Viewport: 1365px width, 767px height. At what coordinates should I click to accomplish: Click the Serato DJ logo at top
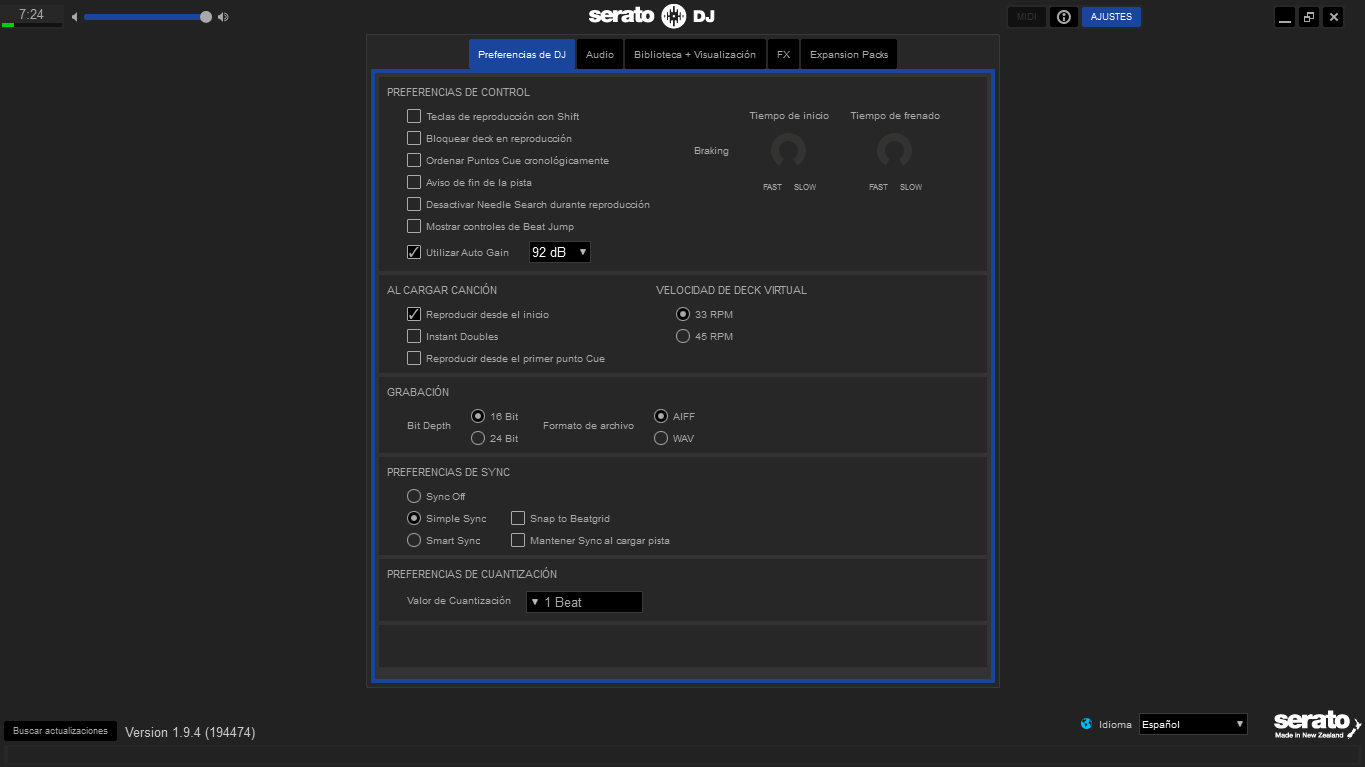[x=651, y=16]
